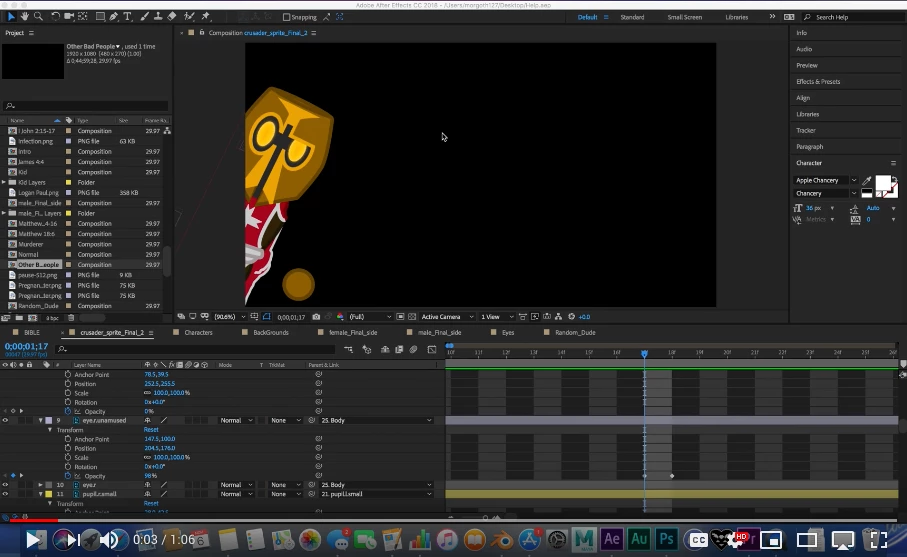Screen dimensions: 907x557
Task: Toggle Position stopwatch for eye.r.unamused layer
Action: tap(68, 448)
